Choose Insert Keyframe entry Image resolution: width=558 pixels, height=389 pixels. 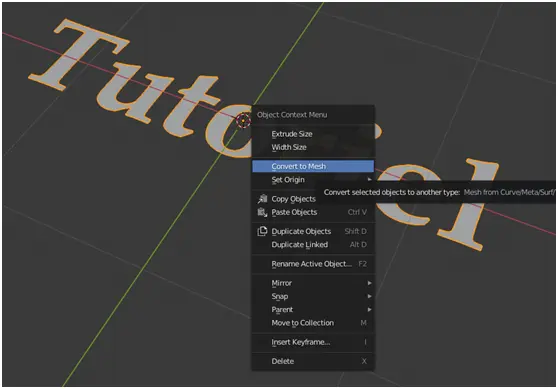pyautogui.click(x=313, y=342)
